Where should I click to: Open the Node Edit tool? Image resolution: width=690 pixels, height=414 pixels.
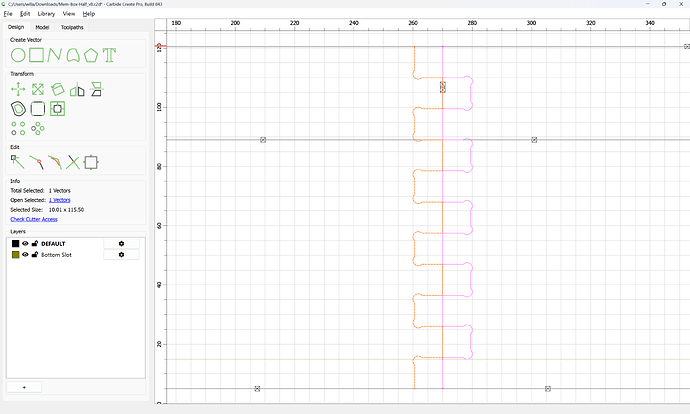pos(18,162)
